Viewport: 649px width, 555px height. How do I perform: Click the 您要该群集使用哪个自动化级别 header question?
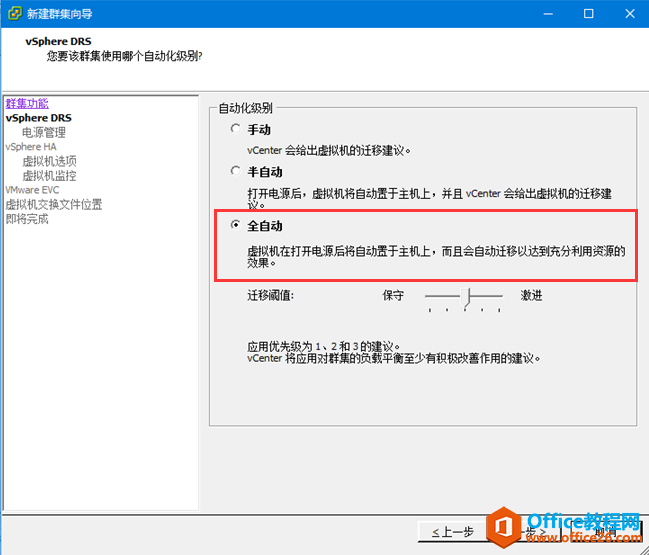(124, 56)
